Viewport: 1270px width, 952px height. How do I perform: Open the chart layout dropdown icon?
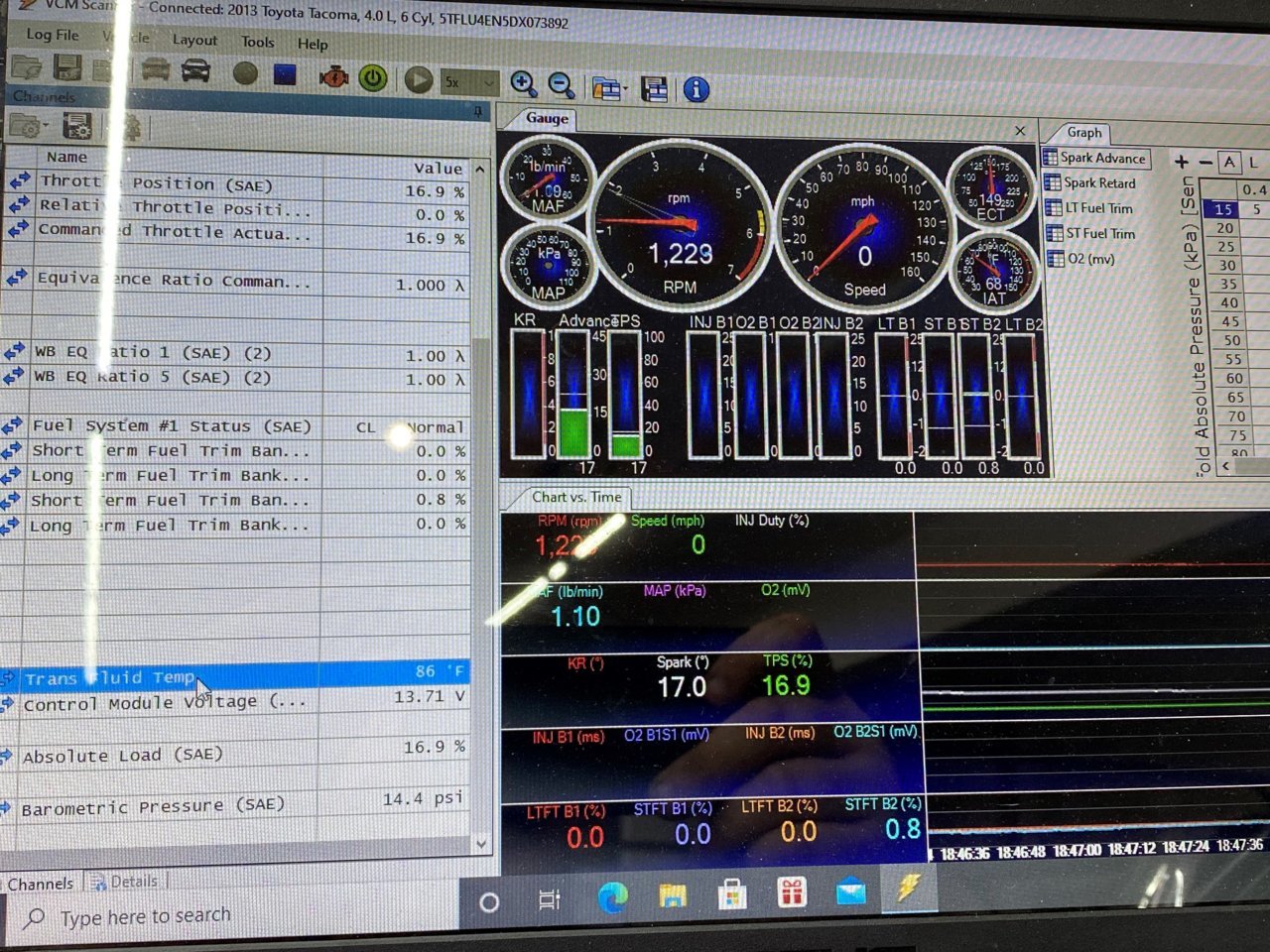point(608,88)
